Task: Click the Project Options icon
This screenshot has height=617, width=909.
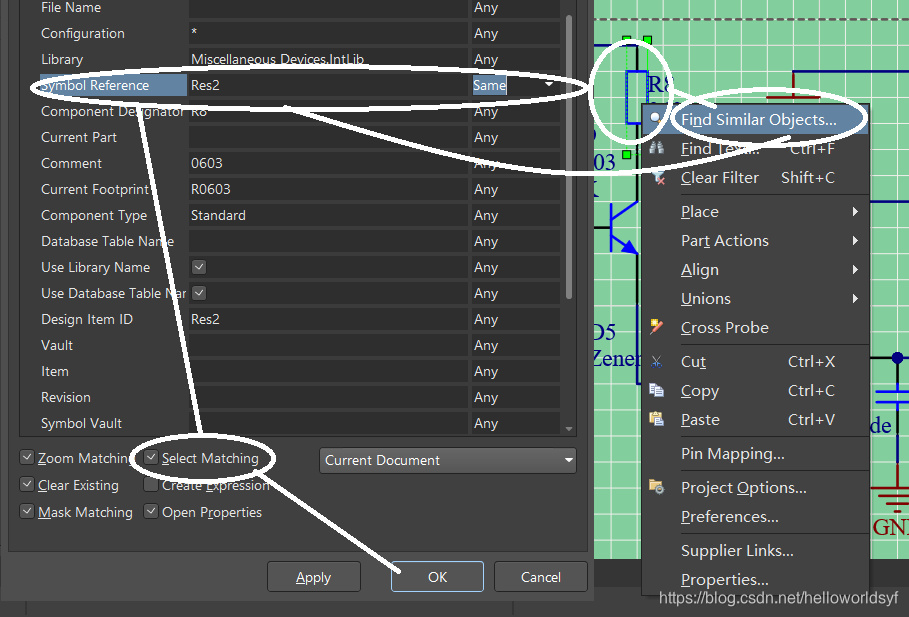Action: [657, 487]
